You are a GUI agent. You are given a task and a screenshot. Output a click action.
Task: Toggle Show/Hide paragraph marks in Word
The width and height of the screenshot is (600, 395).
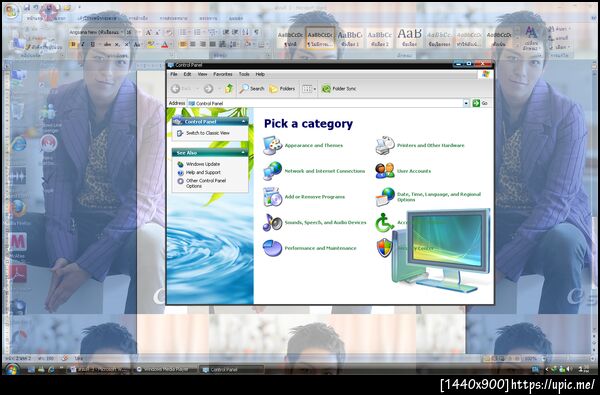click(256, 33)
